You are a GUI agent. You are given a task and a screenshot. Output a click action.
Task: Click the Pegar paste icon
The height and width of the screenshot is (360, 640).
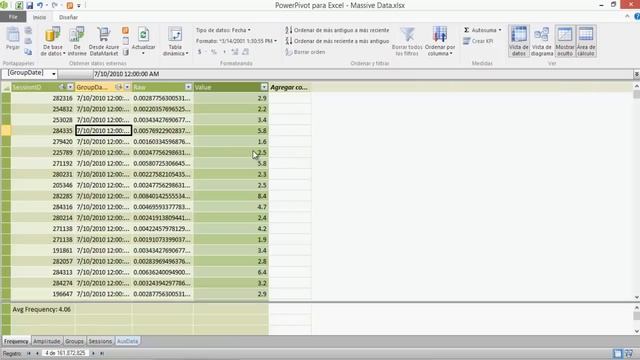click(x=13, y=35)
